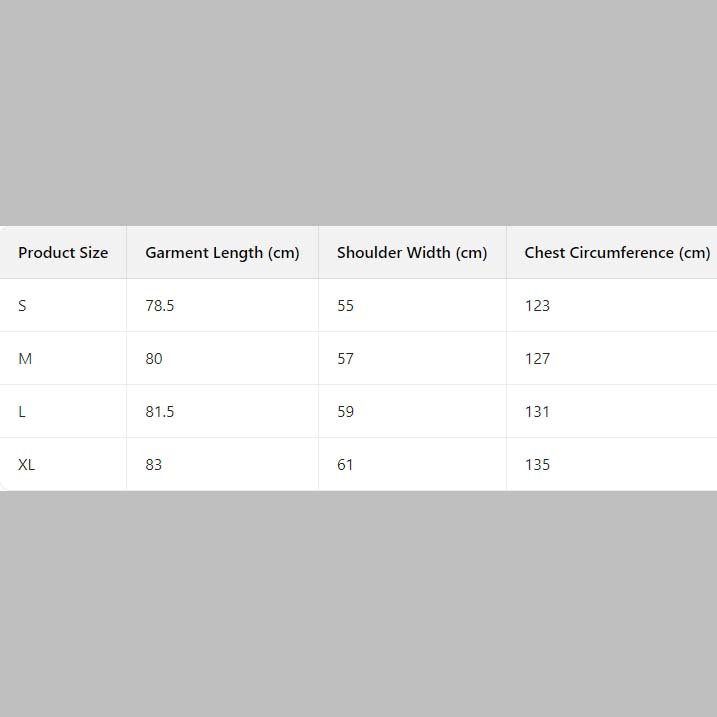Screen dimensions: 717x717
Task: Click garment length value 78.5
Action: [x=160, y=306]
